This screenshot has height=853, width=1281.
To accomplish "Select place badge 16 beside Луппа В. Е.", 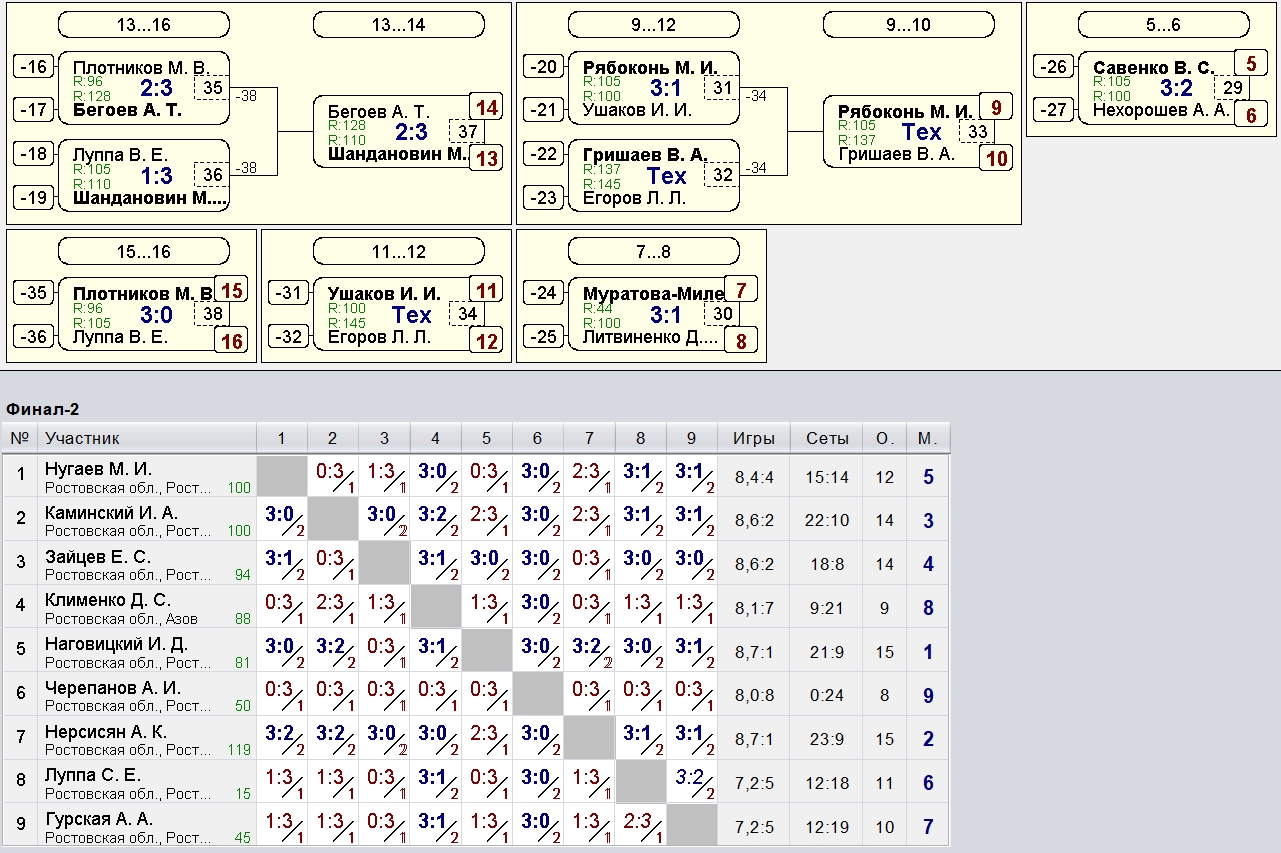I will 232,342.
